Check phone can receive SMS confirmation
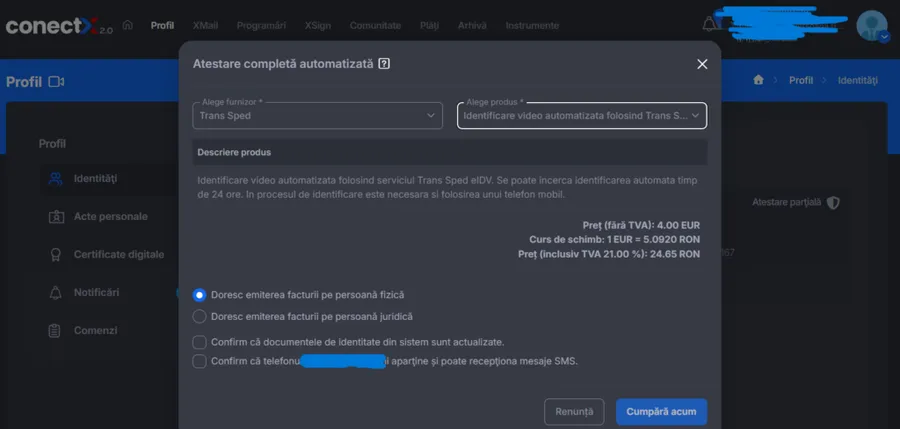 coord(199,361)
